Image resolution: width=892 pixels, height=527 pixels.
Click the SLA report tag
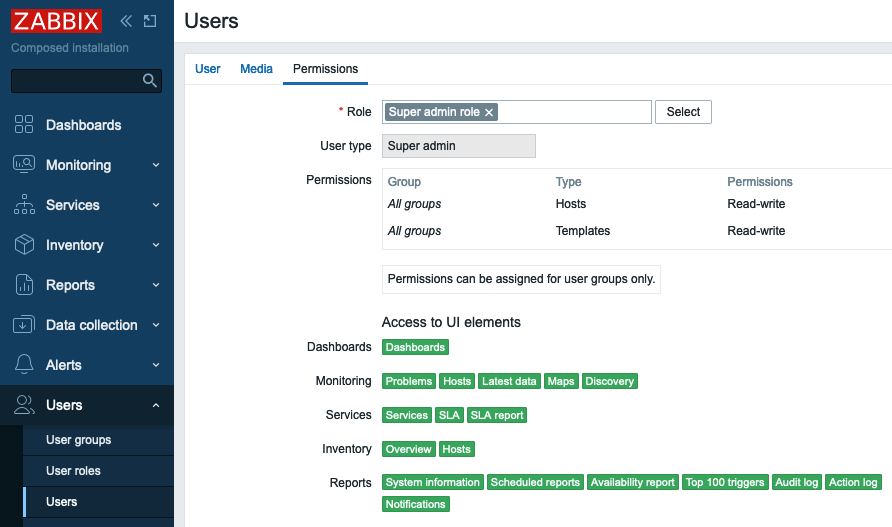[x=497, y=415]
